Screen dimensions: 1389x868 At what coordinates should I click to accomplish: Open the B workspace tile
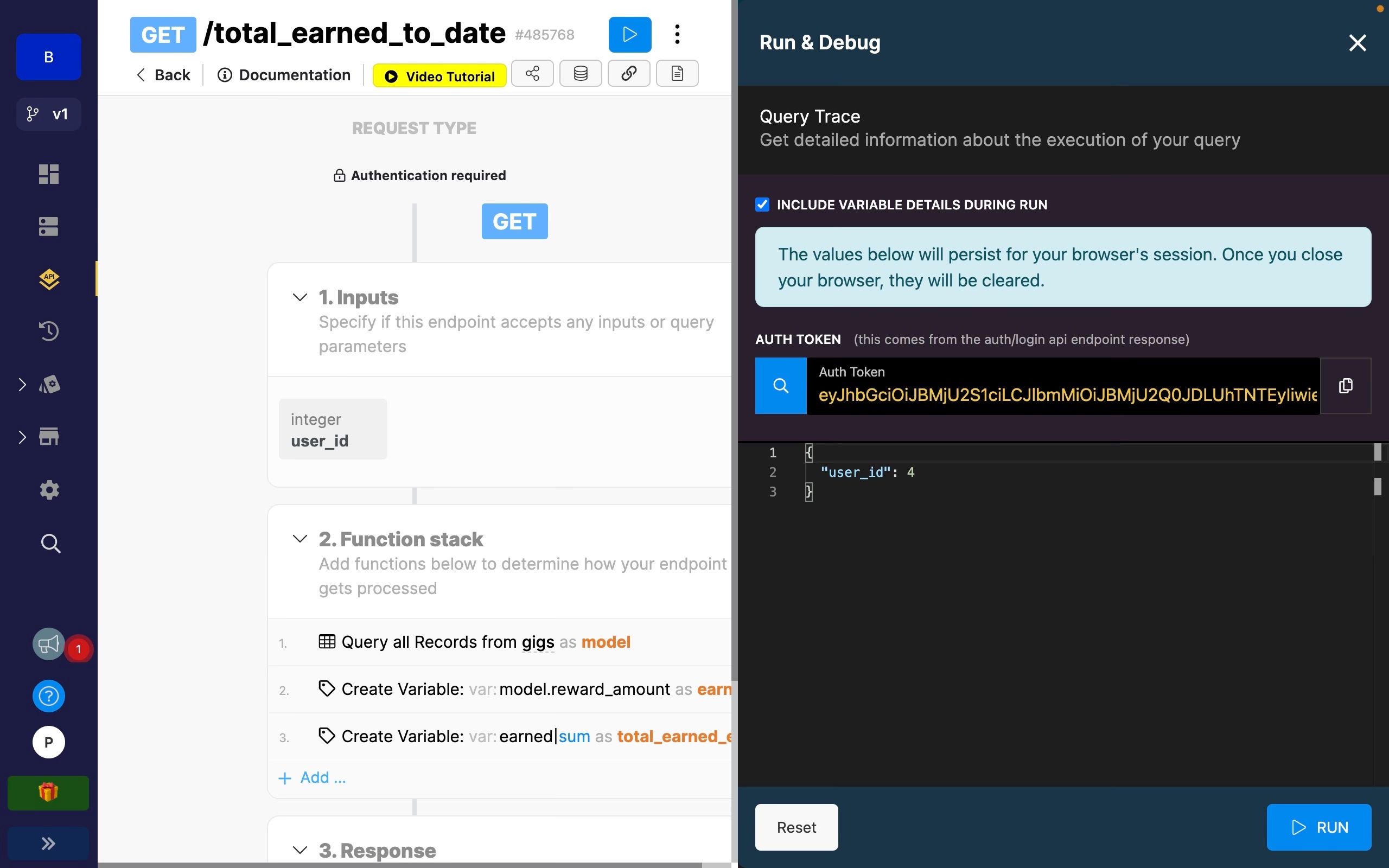click(49, 57)
